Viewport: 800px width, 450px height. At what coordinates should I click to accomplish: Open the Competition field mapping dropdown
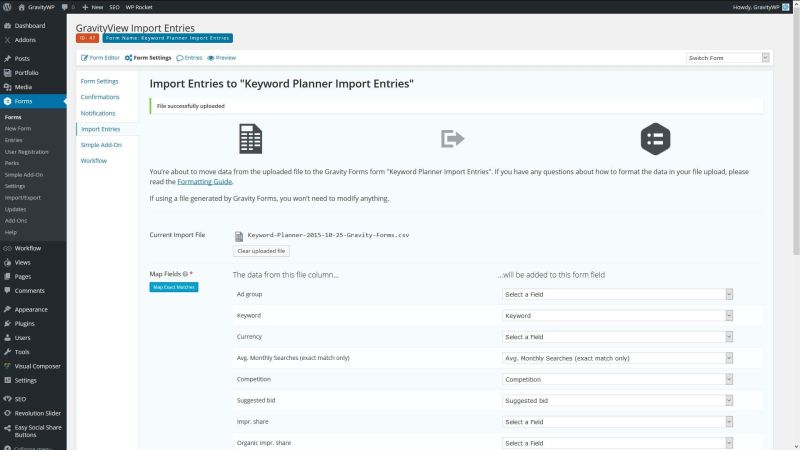tap(617, 380)
